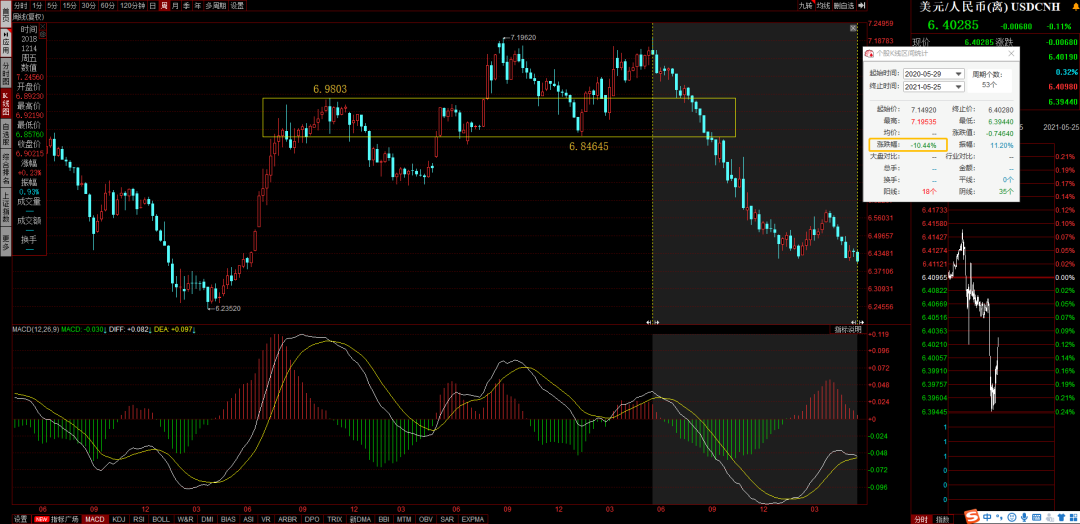The height and width of the screenshot is (524, 1080).
Task: Click the Sogou skin shirt icon
Action: pyautogui.click(x=1061, y=517)
